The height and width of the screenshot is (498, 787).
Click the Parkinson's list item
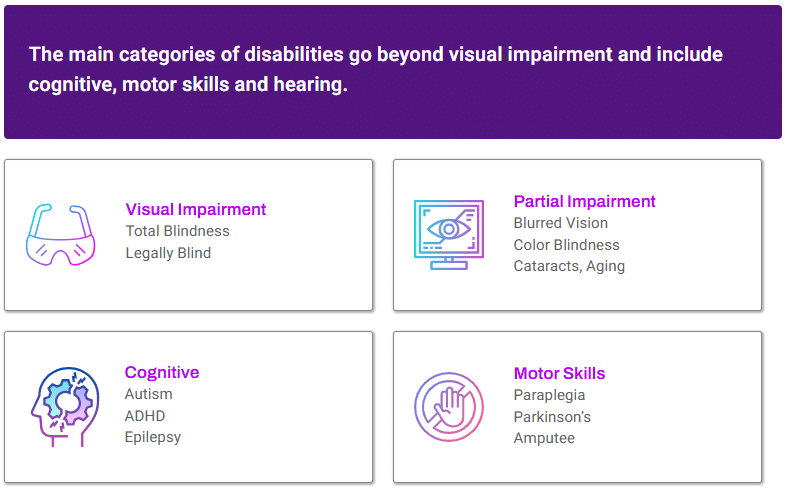coord(552,416)
